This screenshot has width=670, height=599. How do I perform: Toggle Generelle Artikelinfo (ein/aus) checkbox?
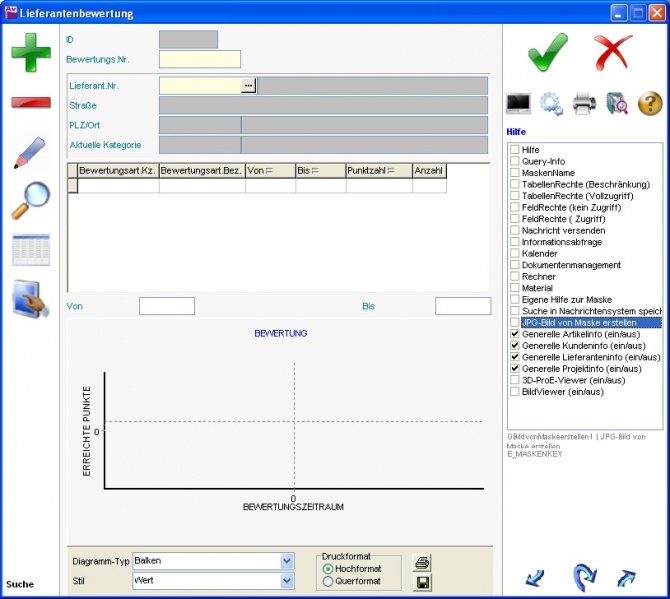point(515,334)
